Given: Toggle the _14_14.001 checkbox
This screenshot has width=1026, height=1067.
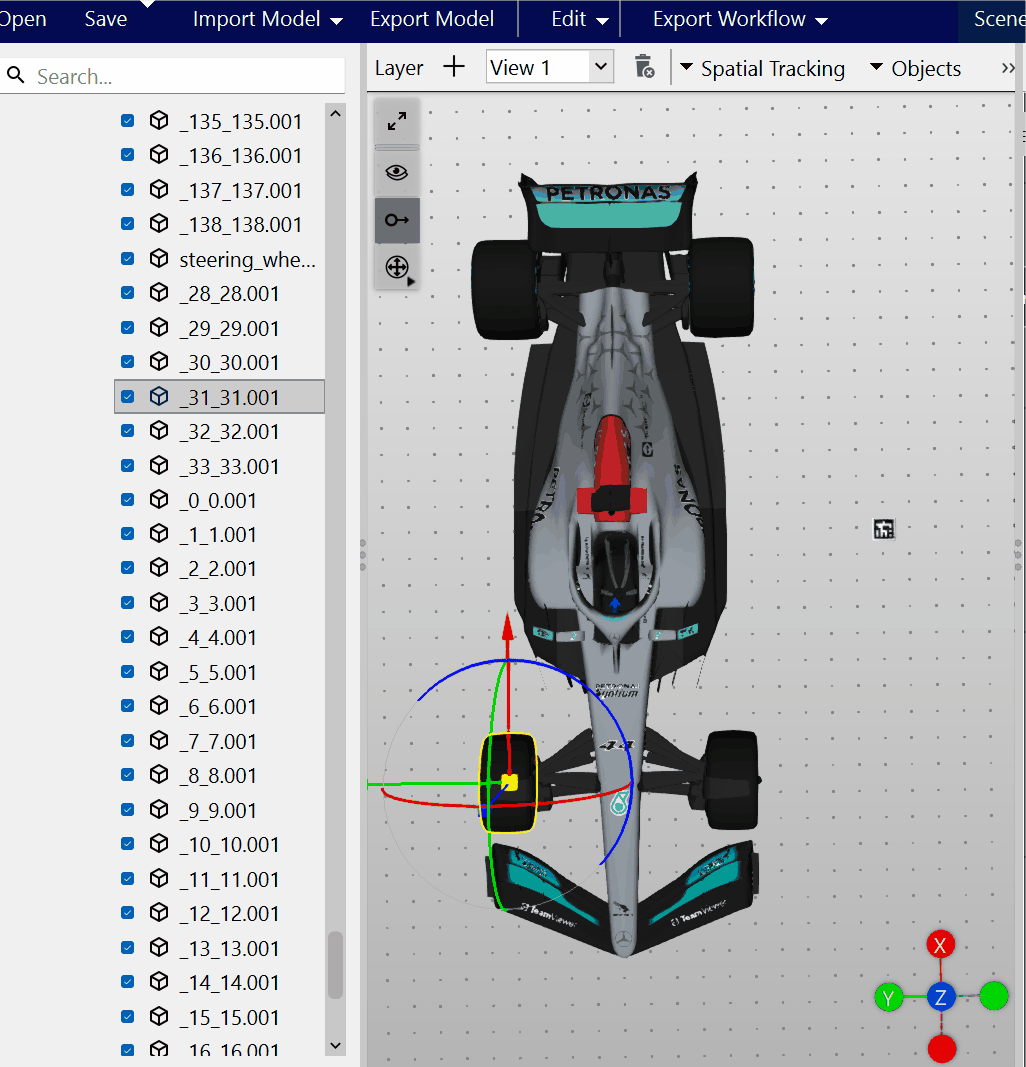Looking at the screenshot, I should pos(127,981).
